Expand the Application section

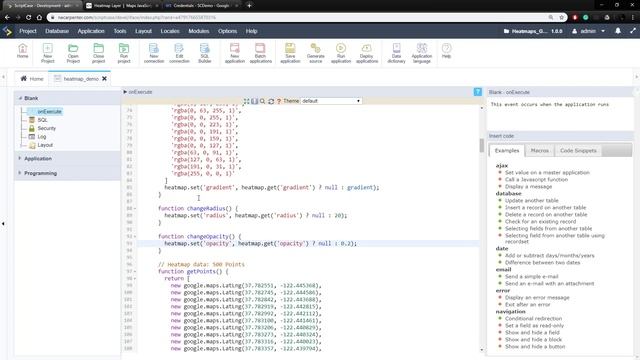pos(20,158)
